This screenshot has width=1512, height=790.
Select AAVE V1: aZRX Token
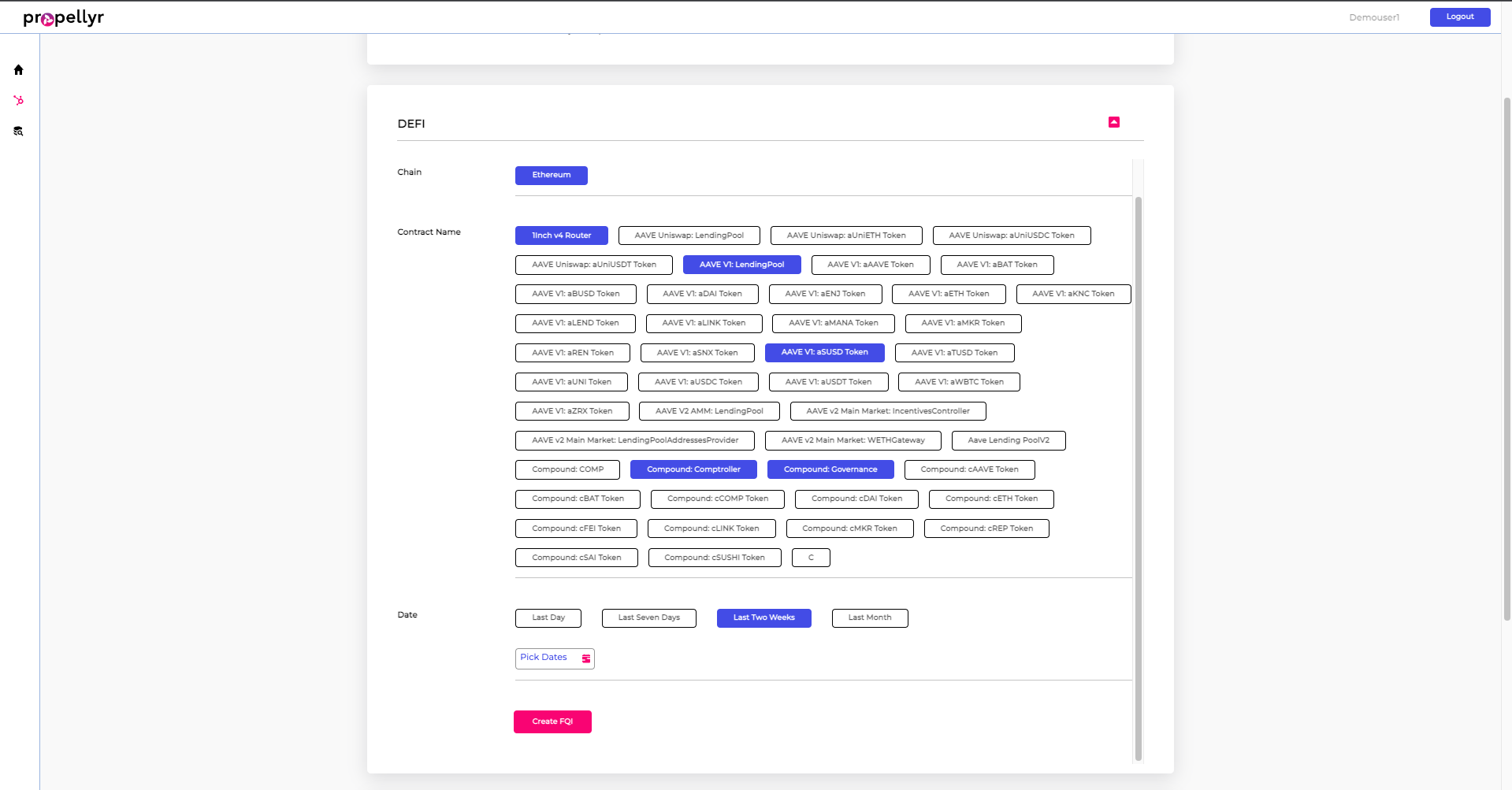pyautogui.click(x=572, y=411)
